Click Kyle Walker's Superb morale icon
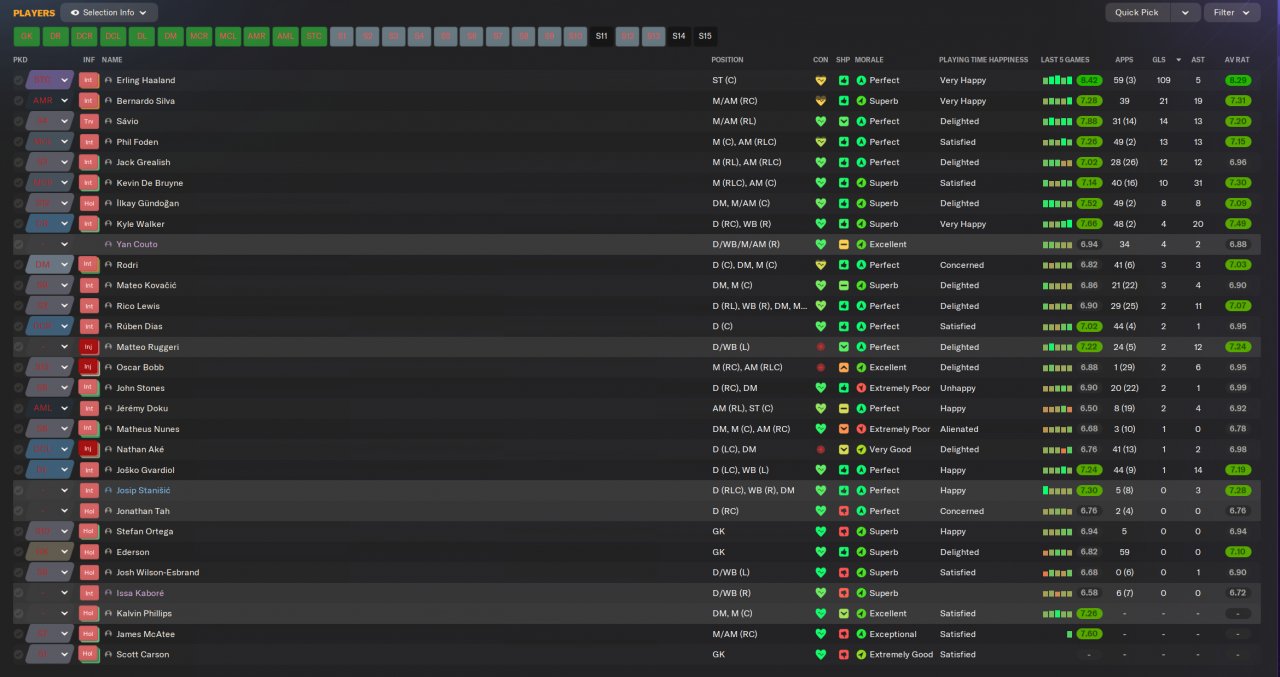The height and width of the screenshot is (677, 1280). pos(861,224)
